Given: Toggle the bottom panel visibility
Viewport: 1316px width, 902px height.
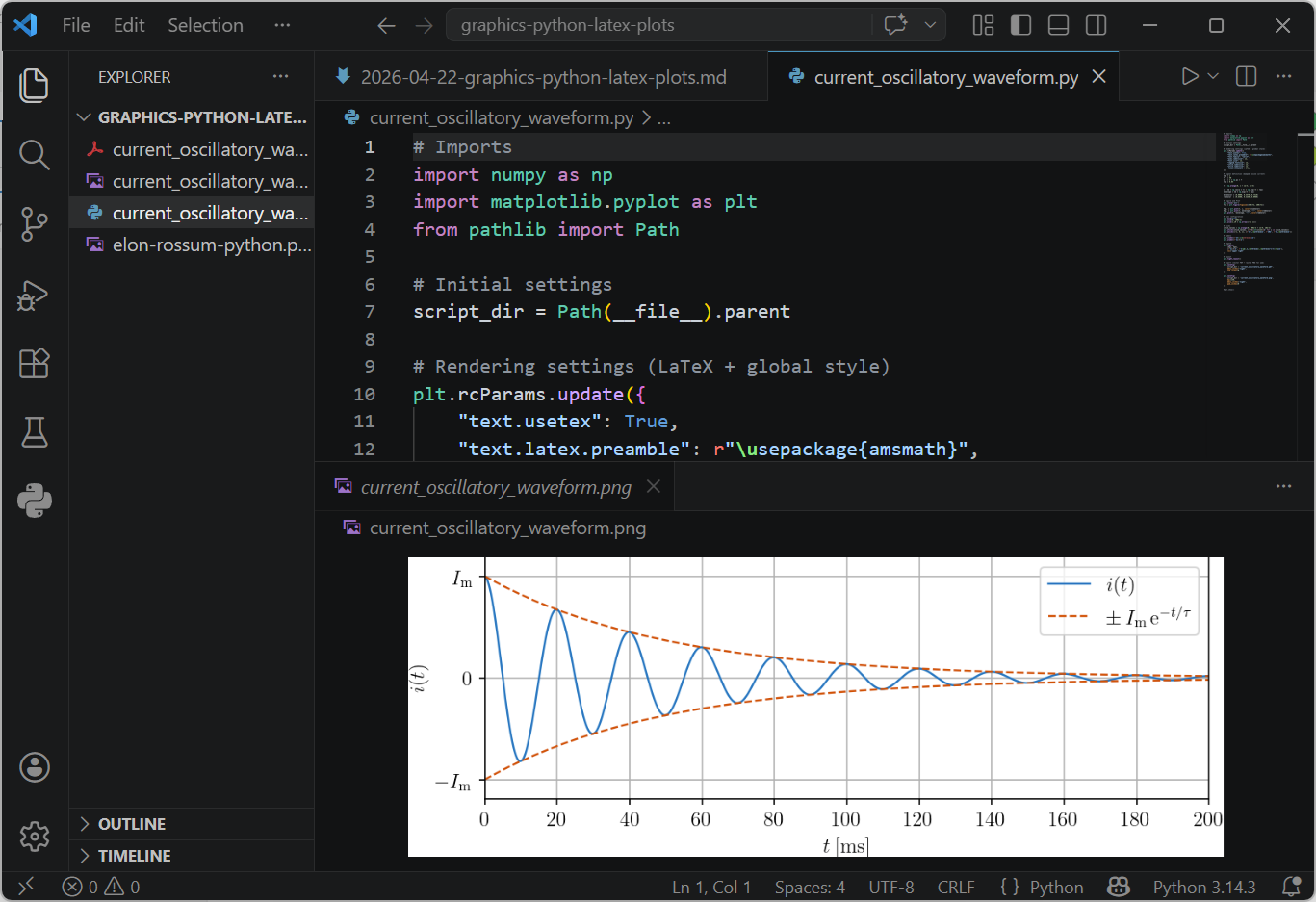Looking at the screenshot, I should click(x=1058, y=25).
